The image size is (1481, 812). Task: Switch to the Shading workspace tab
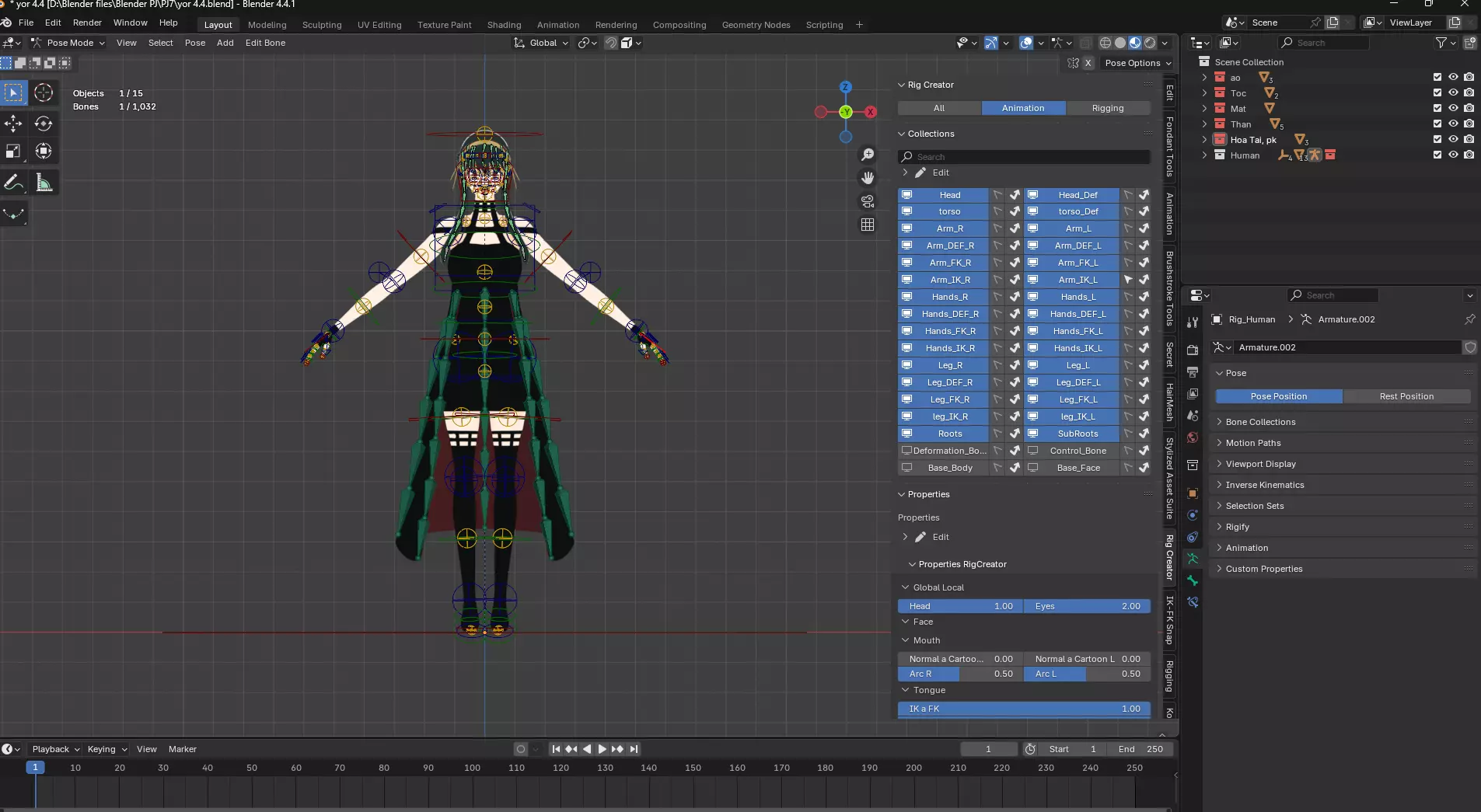504,25
